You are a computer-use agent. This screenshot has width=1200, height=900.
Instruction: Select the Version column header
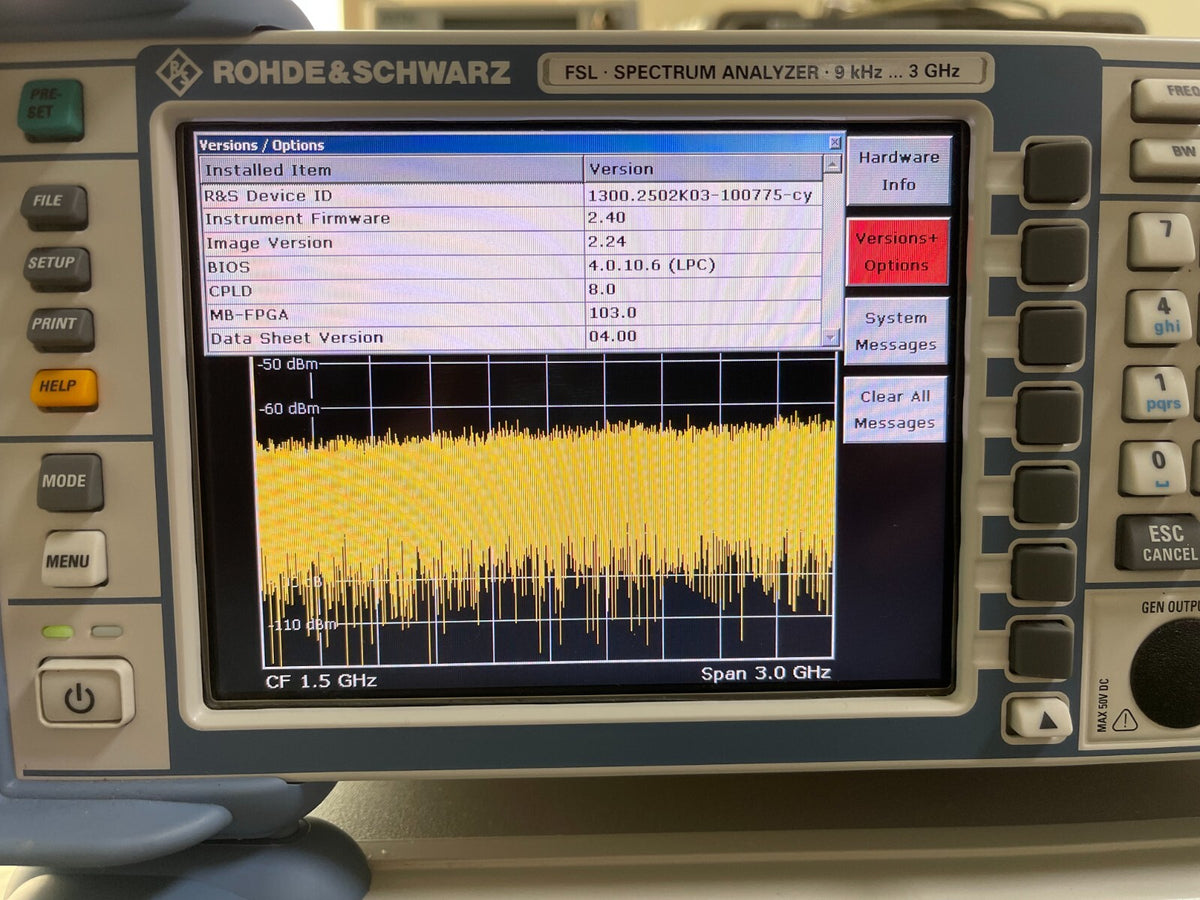(x=703, y=169)
